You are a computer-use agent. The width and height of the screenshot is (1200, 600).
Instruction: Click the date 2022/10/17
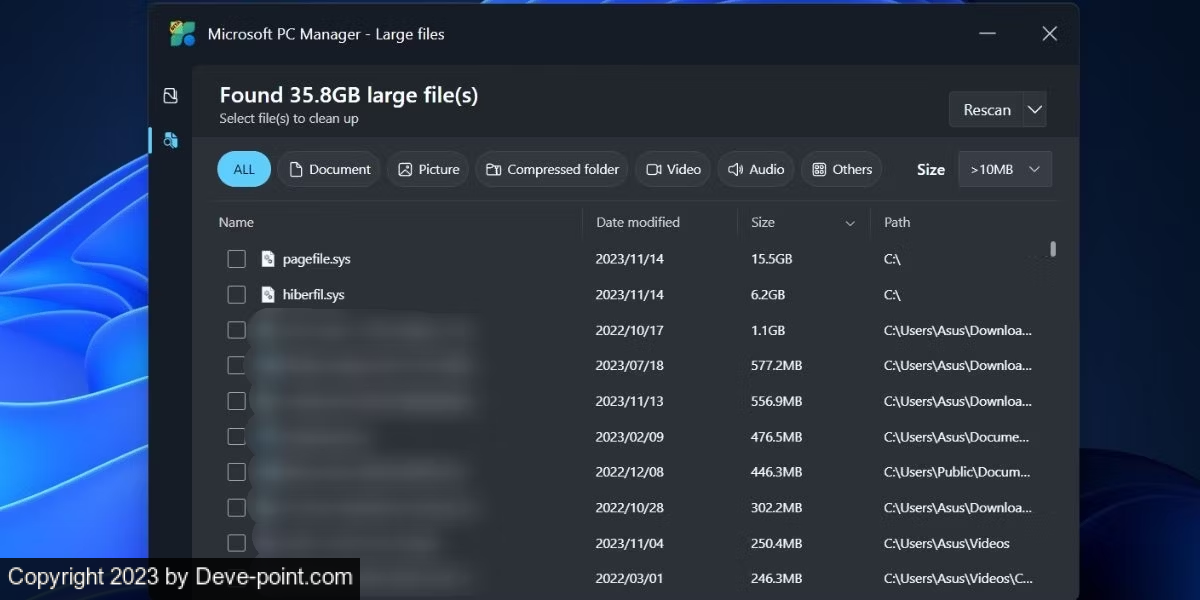coord(629,330)
